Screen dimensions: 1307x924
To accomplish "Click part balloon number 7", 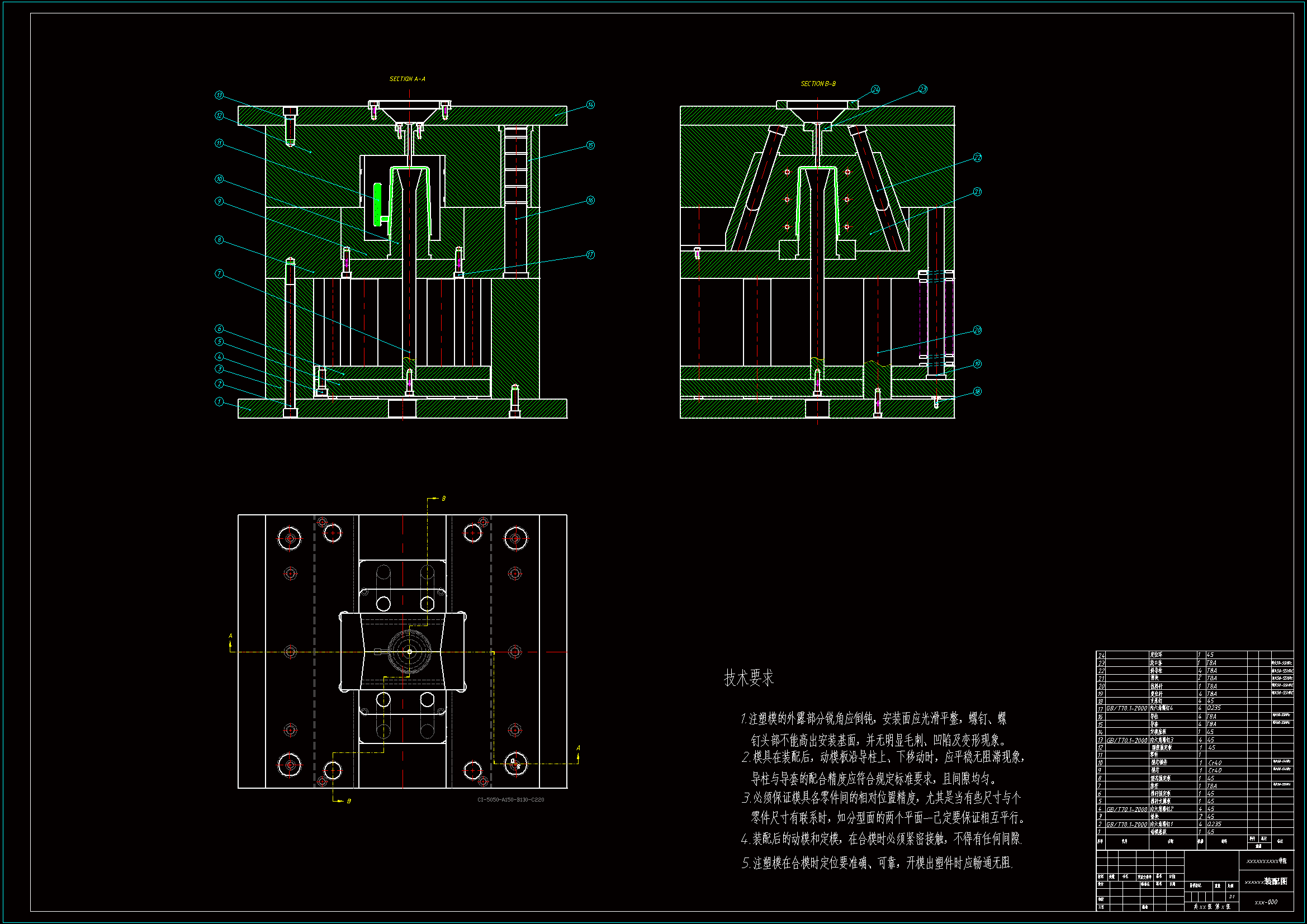I will coord(219,274).
